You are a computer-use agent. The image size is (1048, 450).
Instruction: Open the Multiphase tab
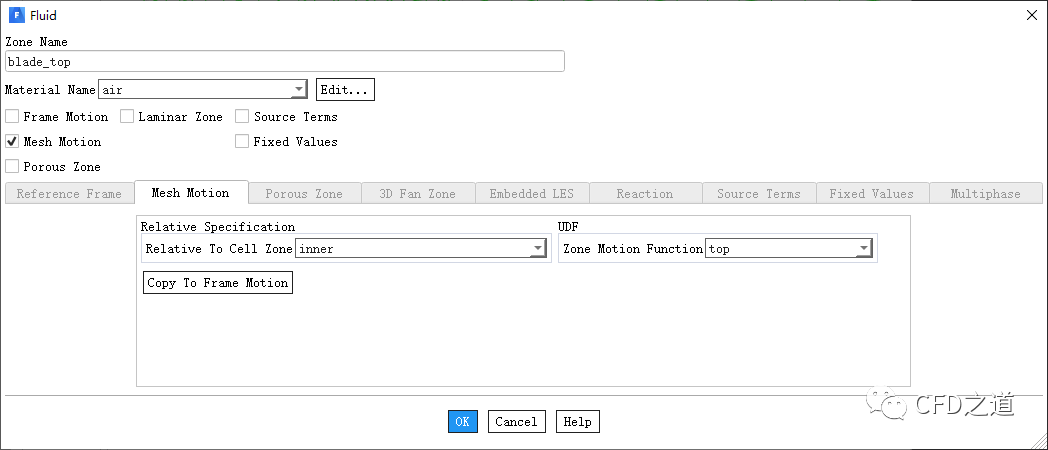[985, 194]
